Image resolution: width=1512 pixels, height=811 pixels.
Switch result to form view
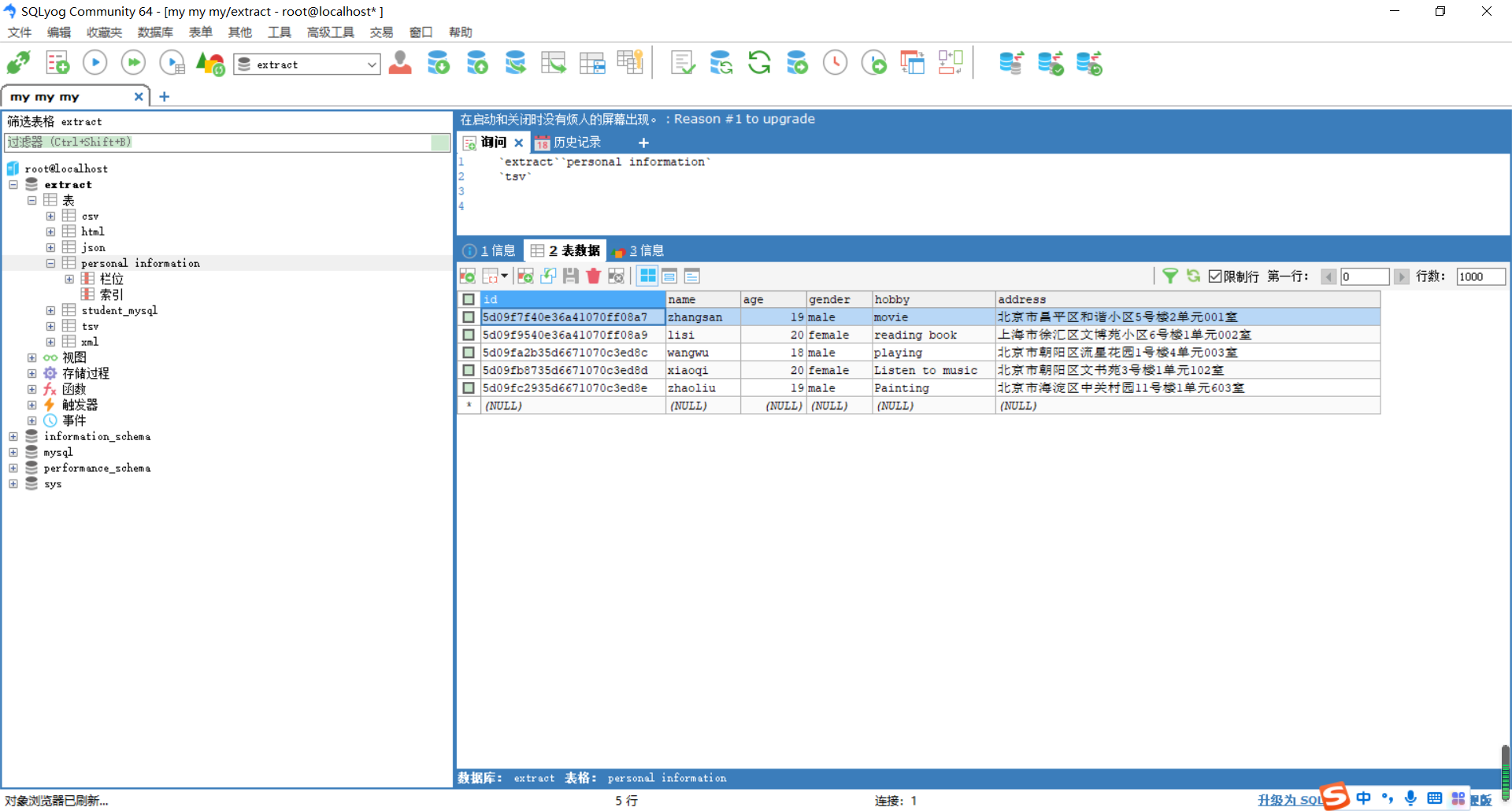tap(670, 276)
